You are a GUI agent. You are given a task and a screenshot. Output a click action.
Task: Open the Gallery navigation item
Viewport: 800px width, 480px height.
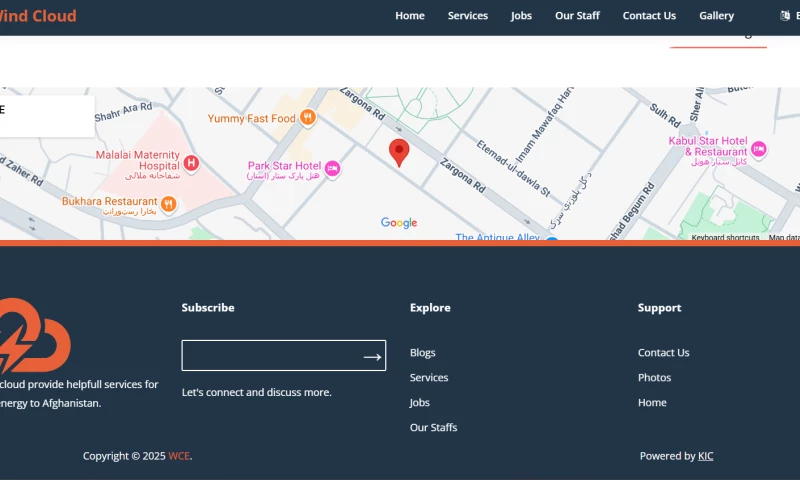point(716,16)
